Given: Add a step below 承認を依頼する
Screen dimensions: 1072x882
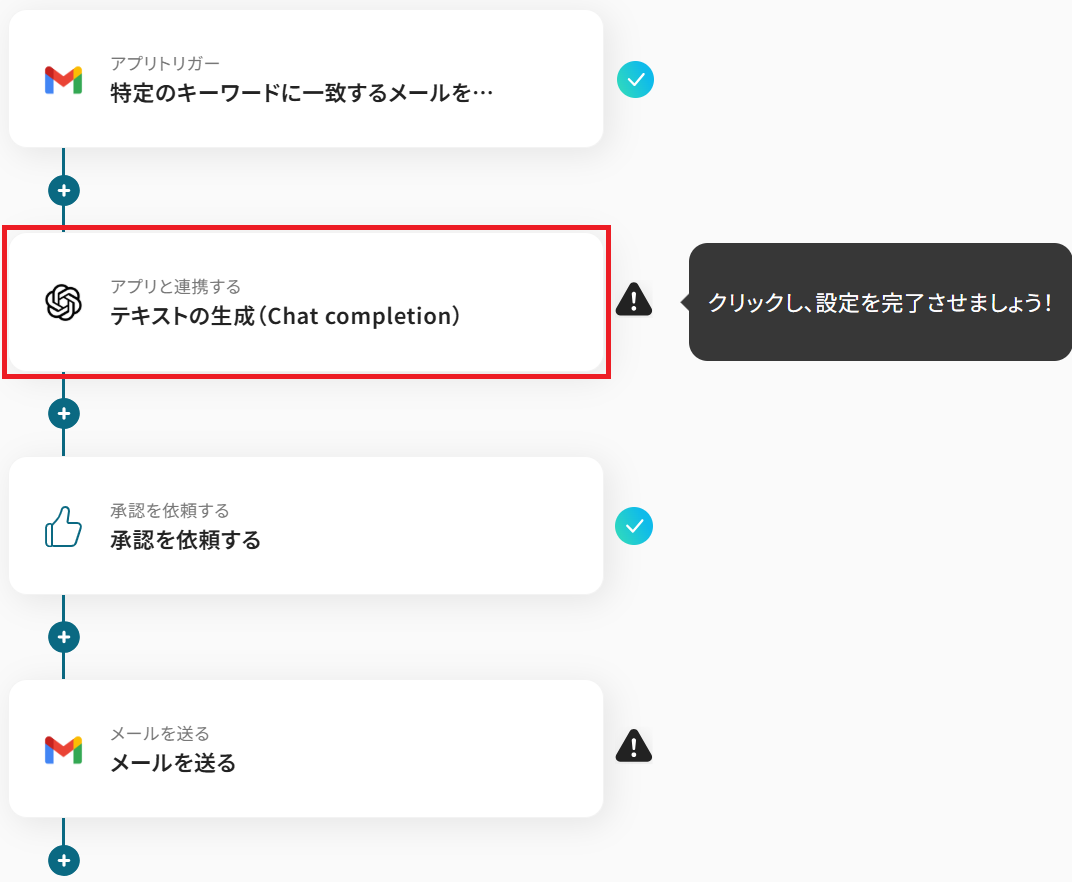Looking at the screenshot, I should pos(64,636).
